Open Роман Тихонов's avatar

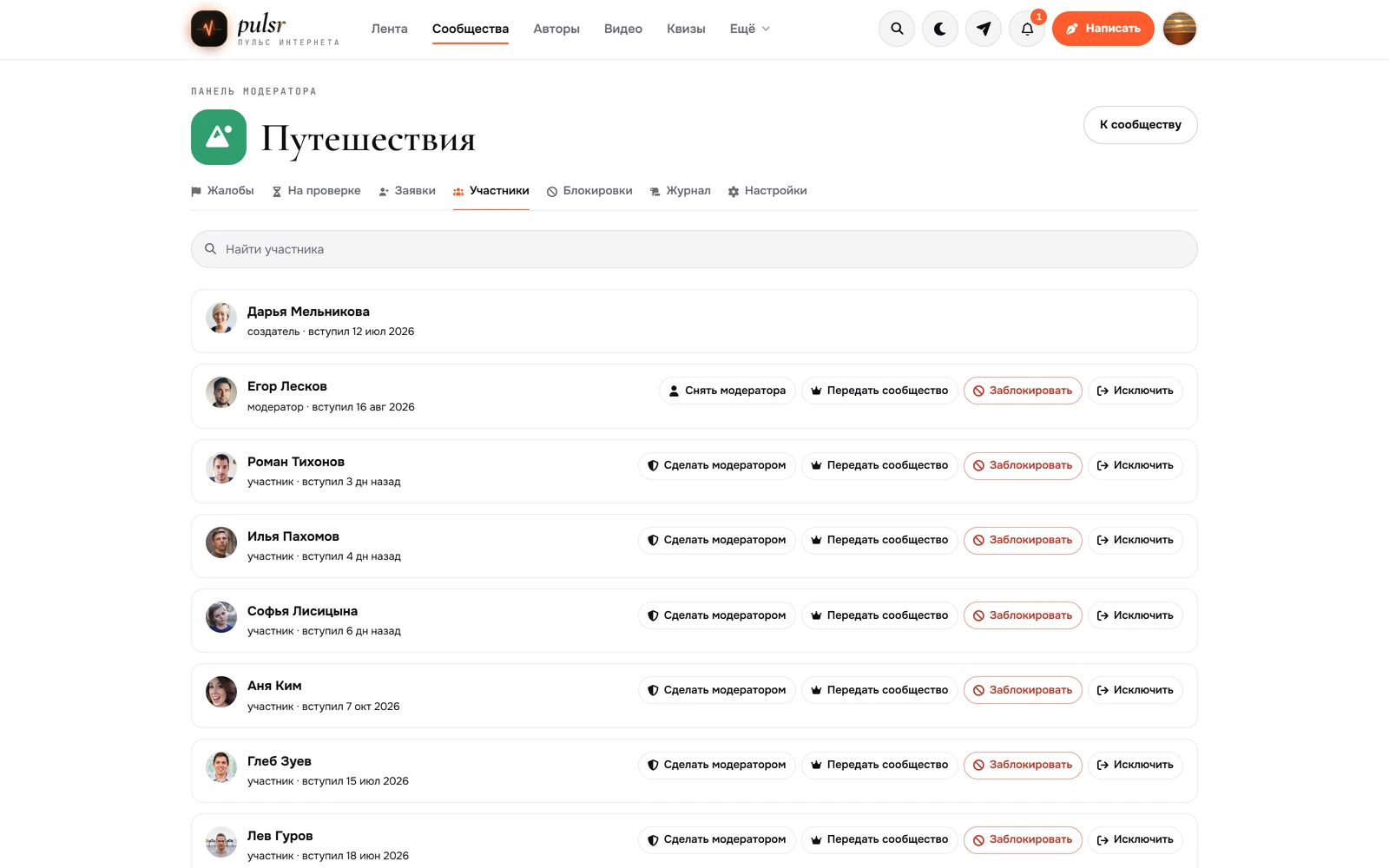coord(221,468)
